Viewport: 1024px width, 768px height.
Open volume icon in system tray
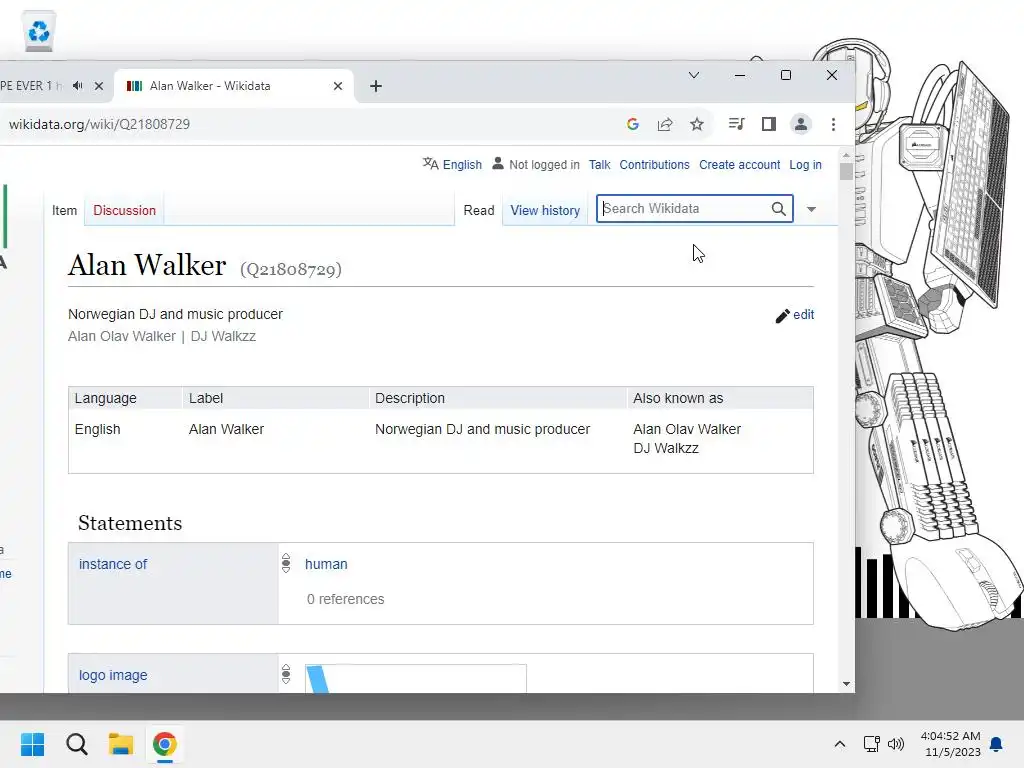click(896, 744)
